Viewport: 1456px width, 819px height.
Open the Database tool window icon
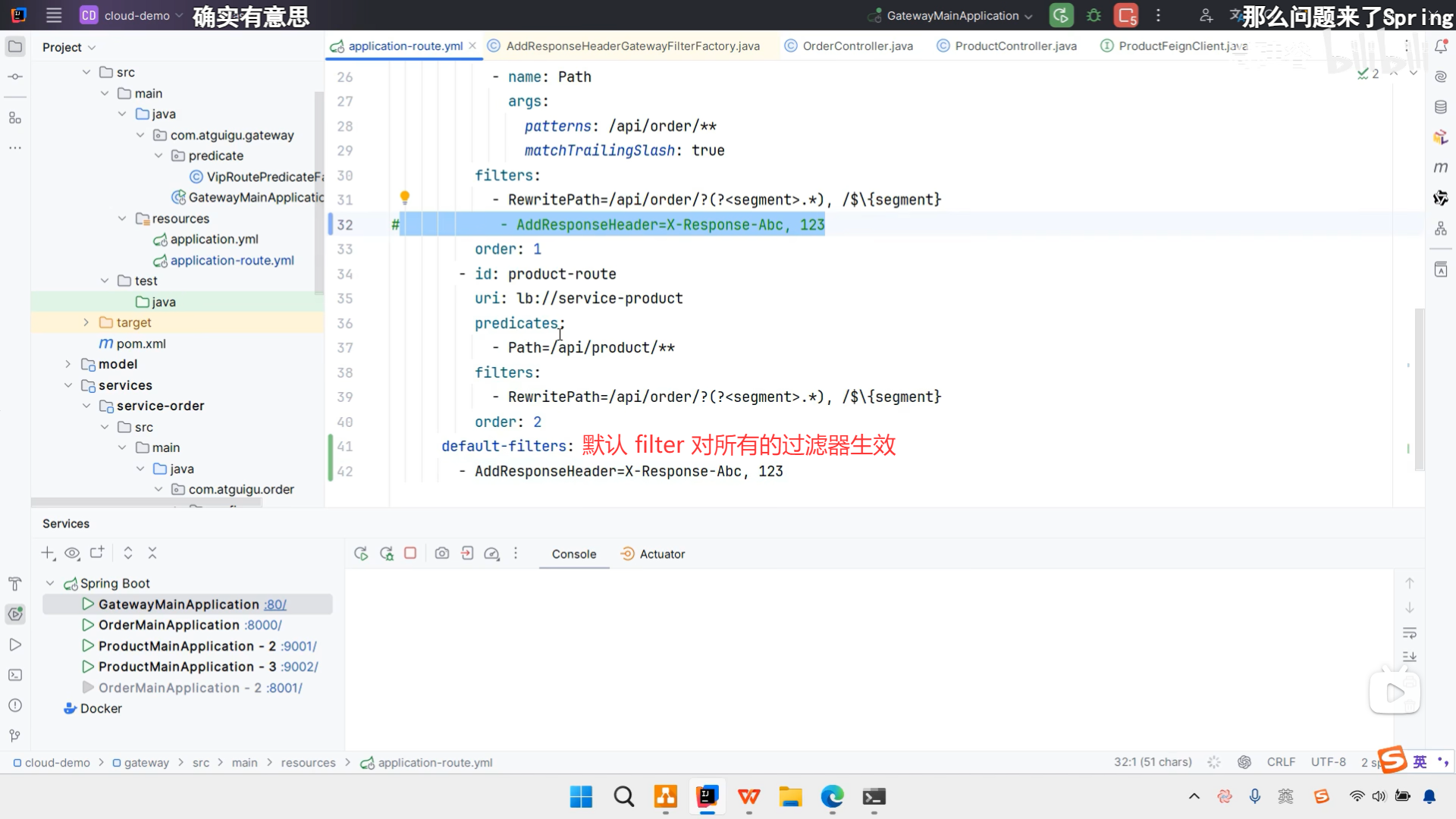[x=1441, y=107]
